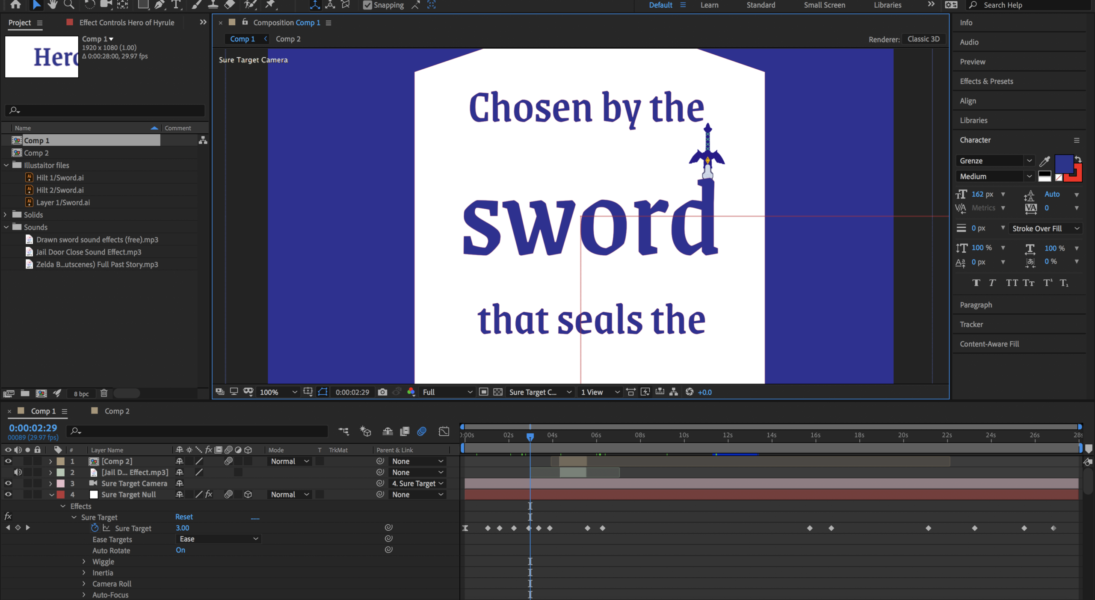Select the Pen tool

pos(159,5)
